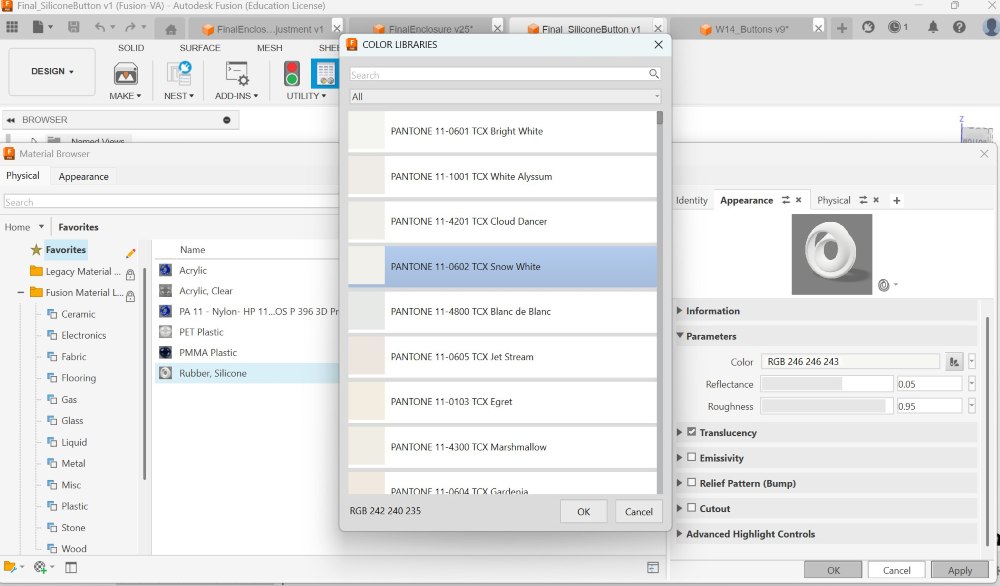This screenshot has width=1000, height=586.
Task: Toggle the Translucency checkbox
Action: (691, 432)
